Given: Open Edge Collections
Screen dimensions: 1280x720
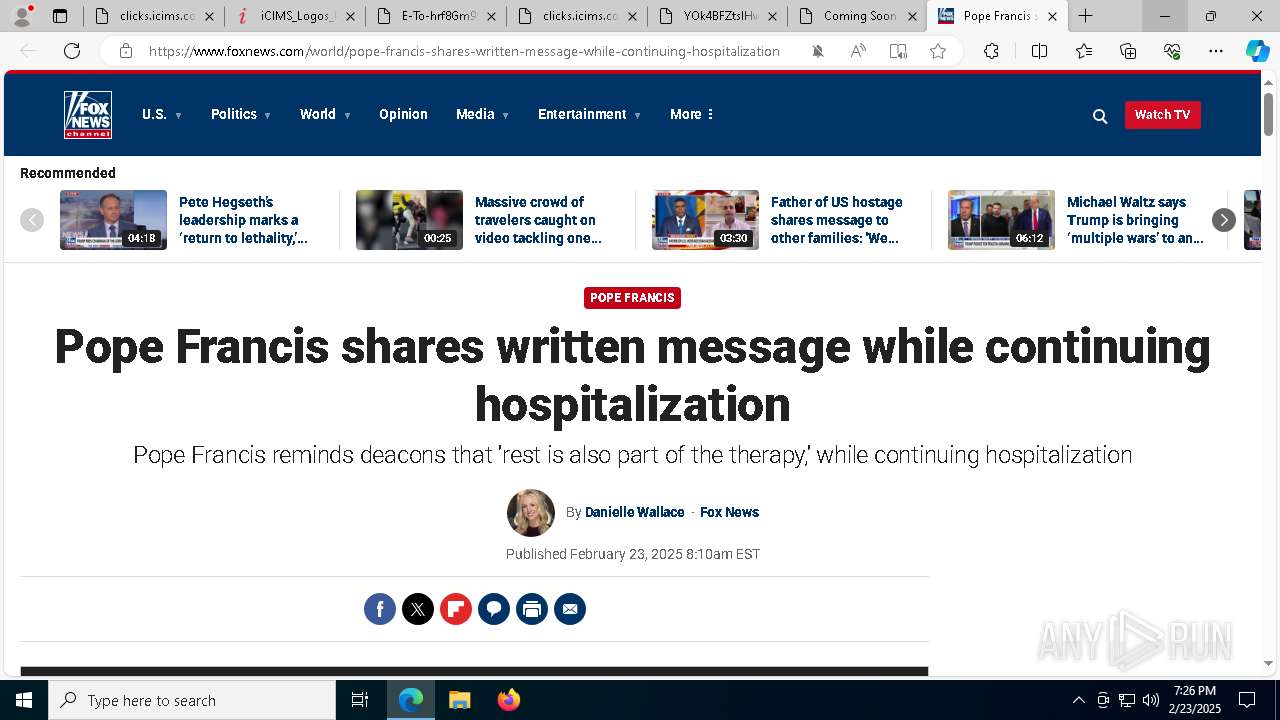Looking at the screenshot, I should coord(1128,51).
